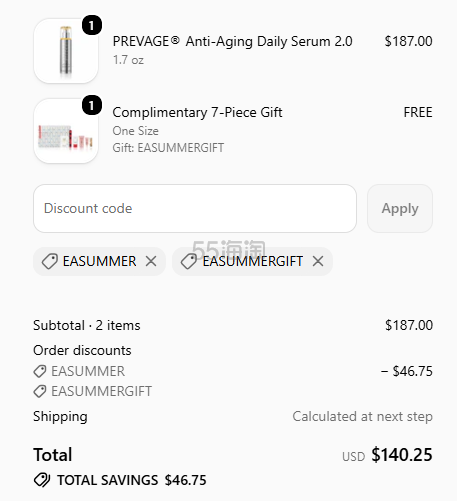The height and width of the screenshot is (501, 457).
Task: Click the EASUMMER chip label
Action: coord(99,261)
